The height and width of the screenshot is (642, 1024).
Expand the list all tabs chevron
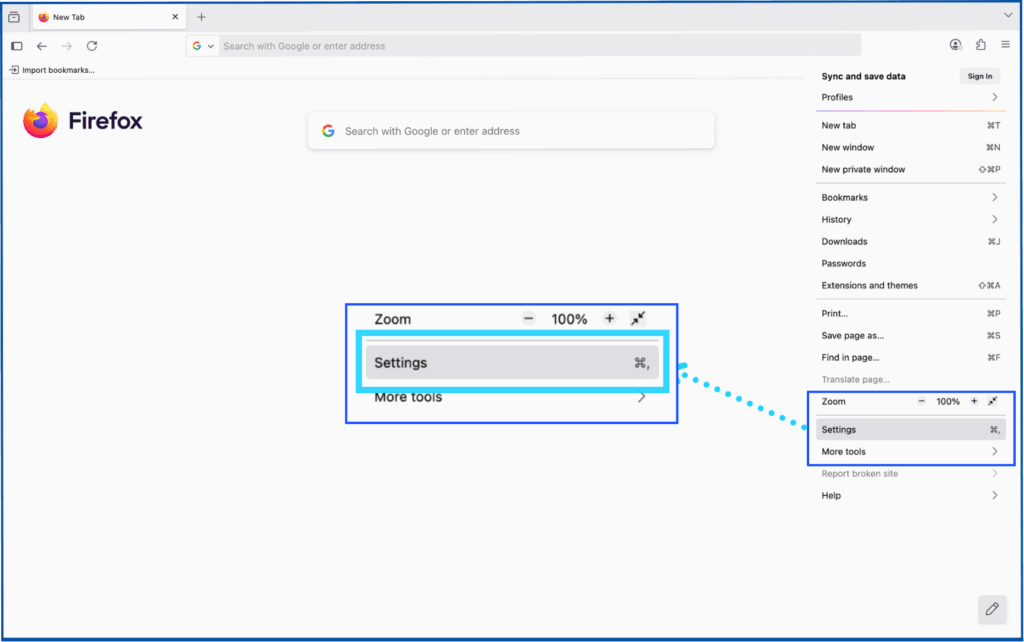point(1007,16)
